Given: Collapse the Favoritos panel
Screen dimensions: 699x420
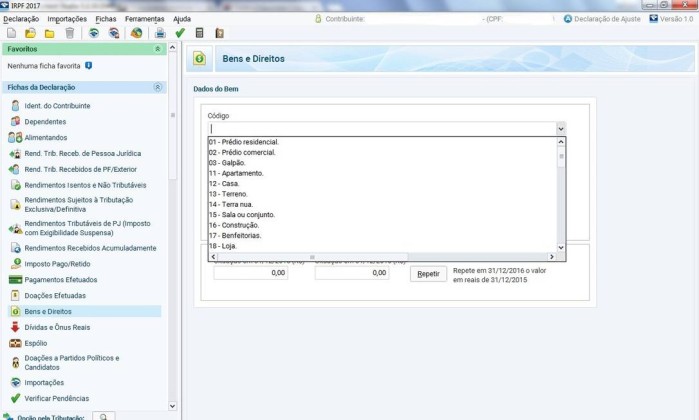Looking at the screenshot, I should point(158,49).
